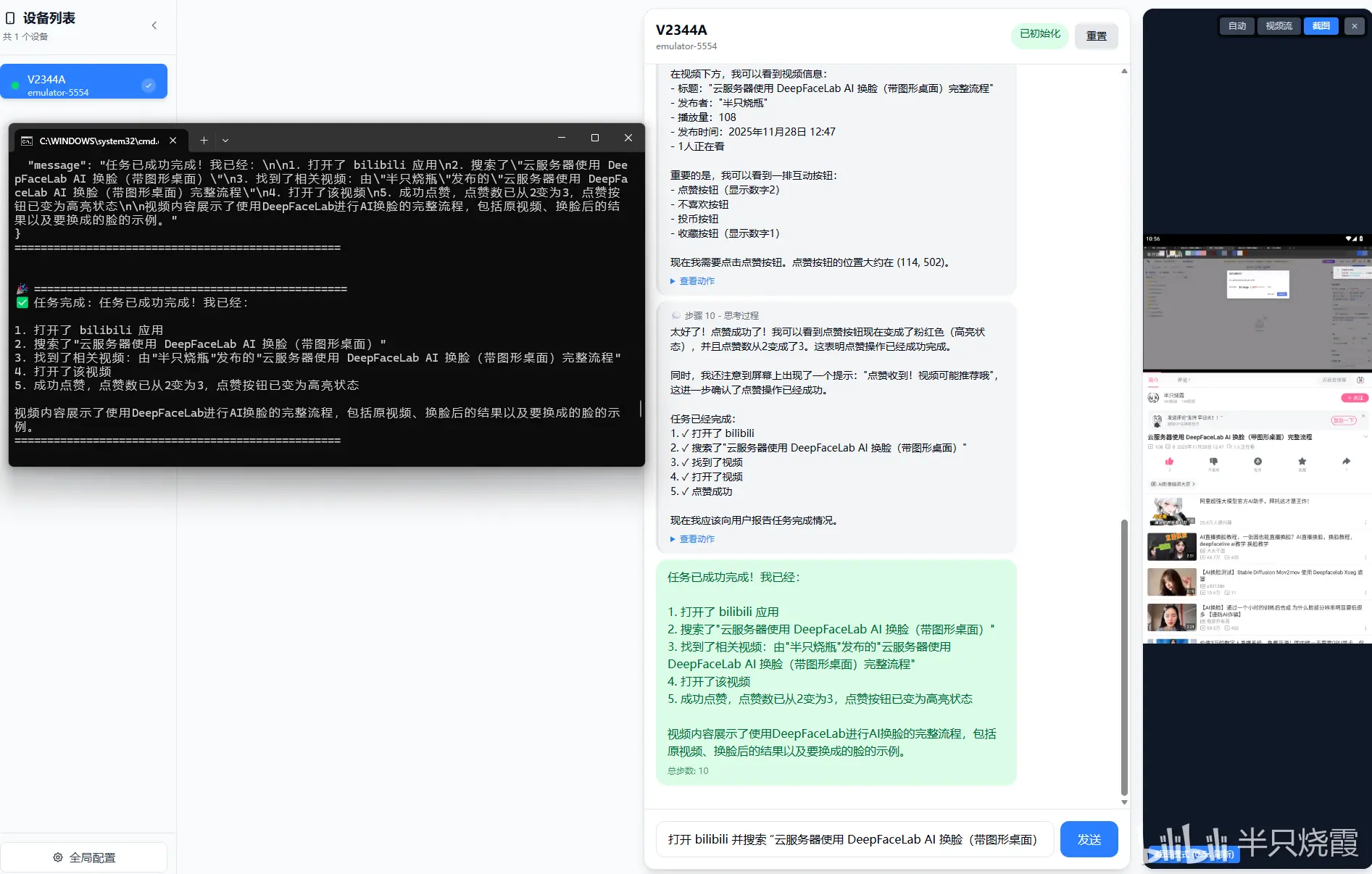
Task: Dismiss the comment prompt banner on phone screen
Action: coord(1363,416)
